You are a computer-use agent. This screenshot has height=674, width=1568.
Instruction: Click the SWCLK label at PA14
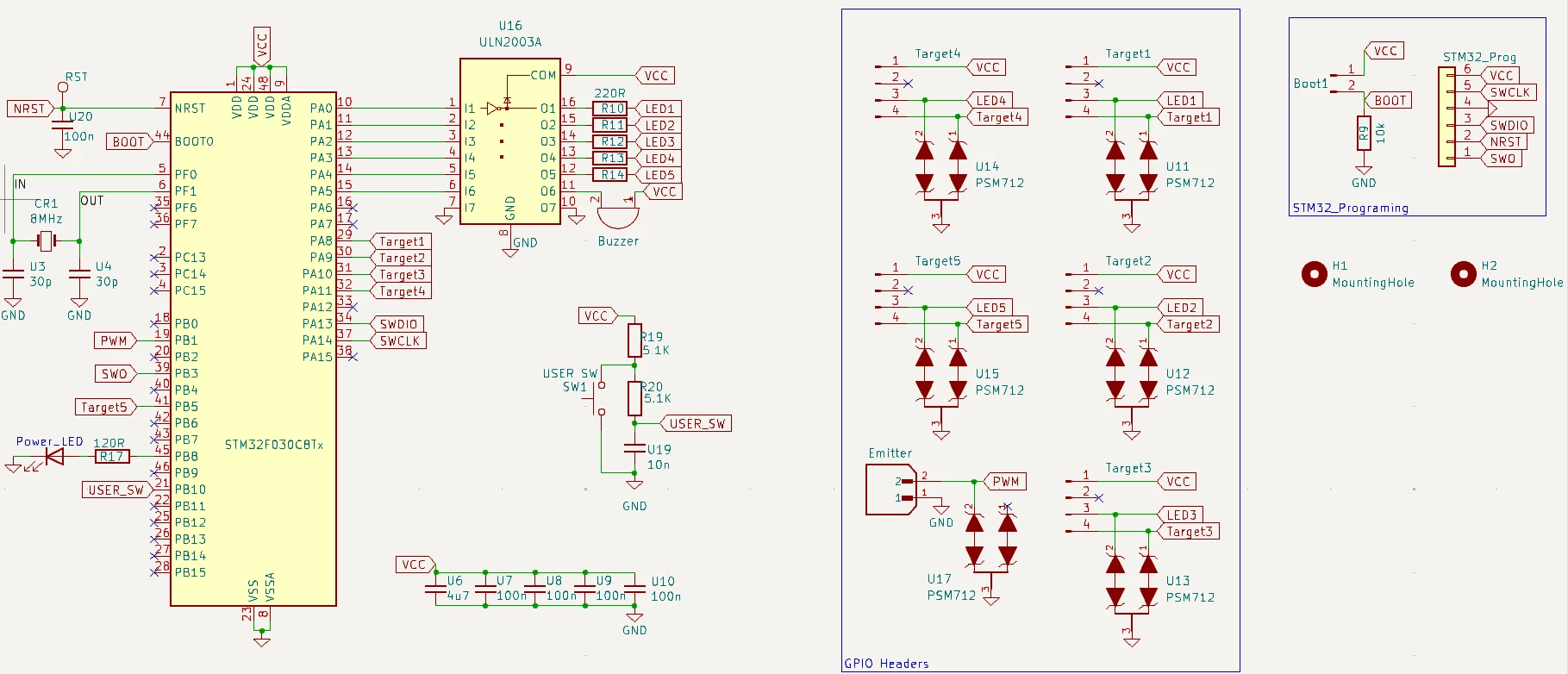[x=398, y=340]
